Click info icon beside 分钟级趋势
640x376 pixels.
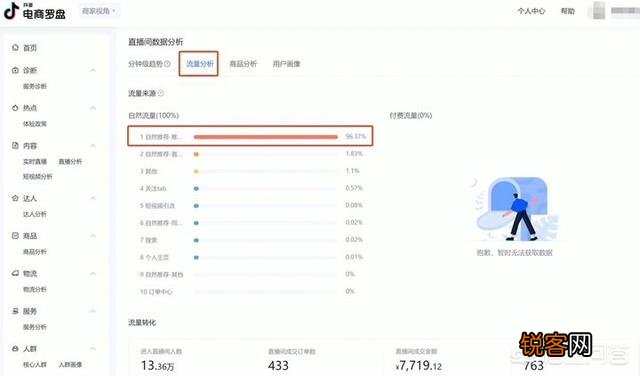167,64
